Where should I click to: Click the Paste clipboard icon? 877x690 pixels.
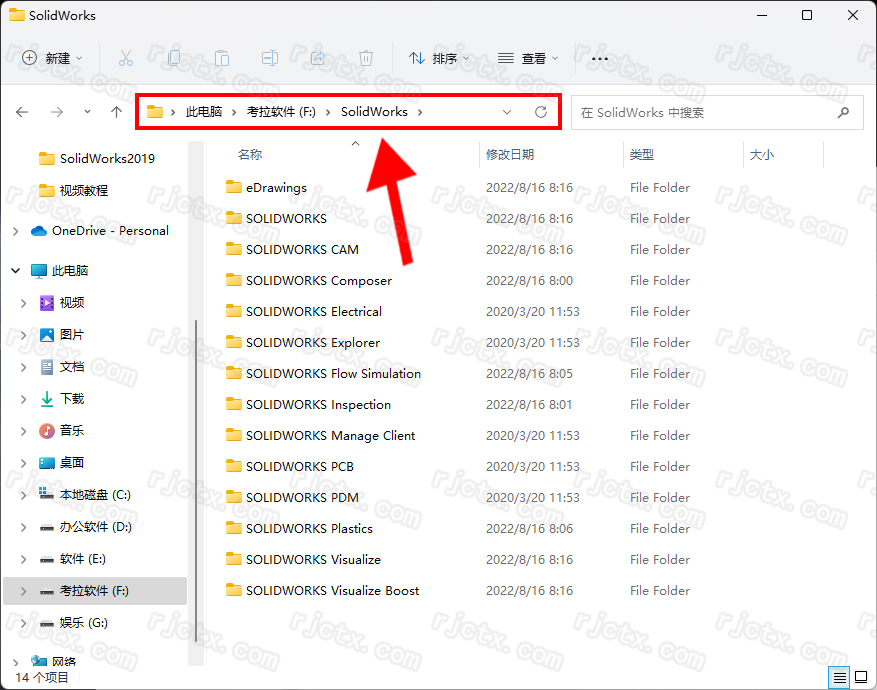click(x=222, y=59)
